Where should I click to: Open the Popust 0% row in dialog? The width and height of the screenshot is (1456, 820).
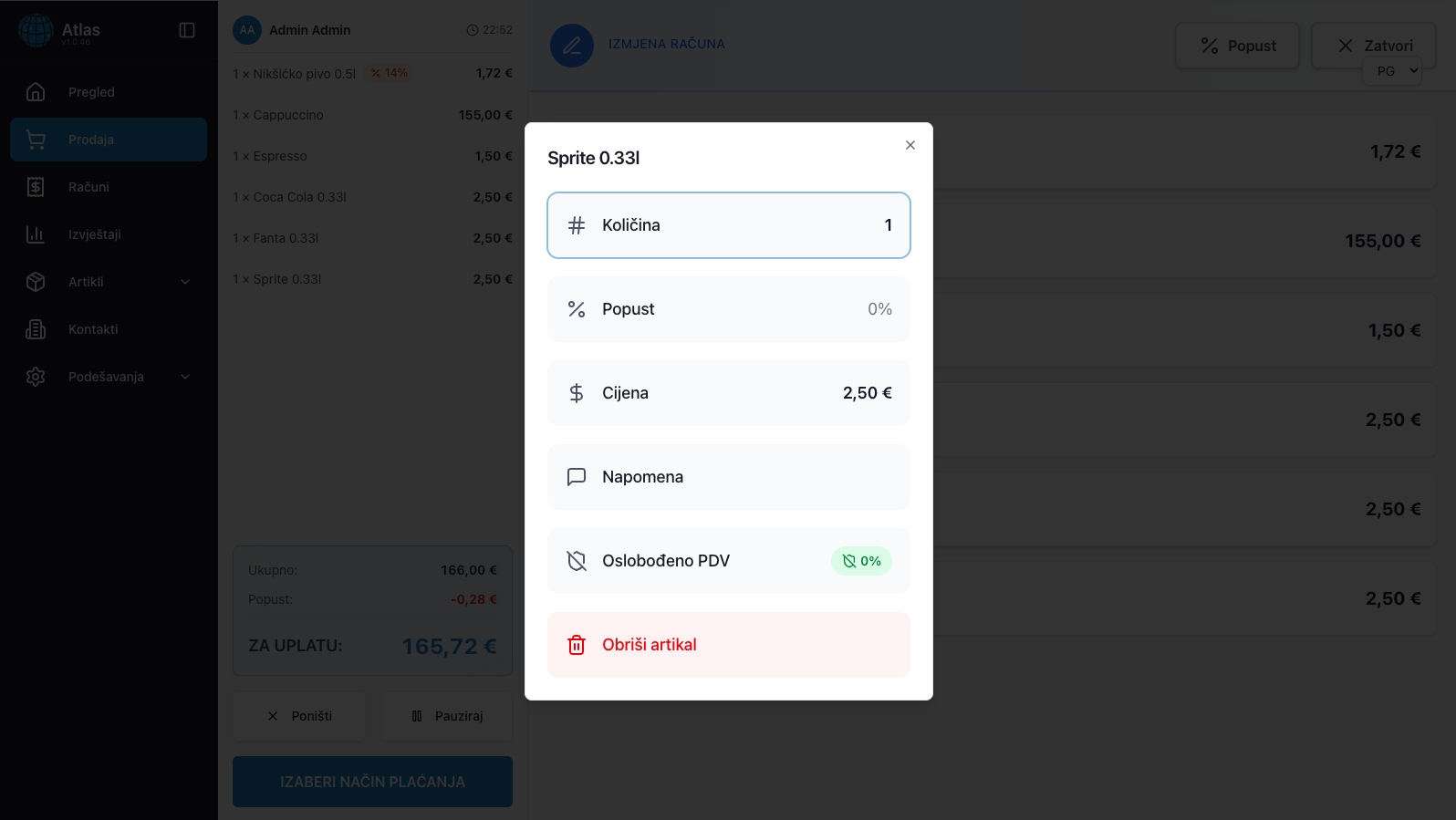pyautogui.click(x=728, y=309)
